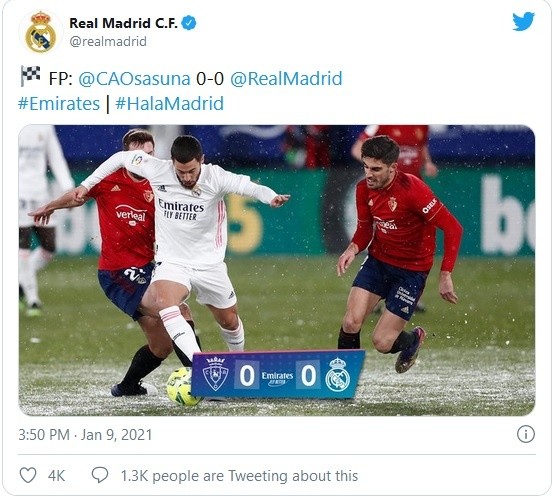554x502 pixels.
Task: Click the 4K likes count
Action: (x=57, y=476)
